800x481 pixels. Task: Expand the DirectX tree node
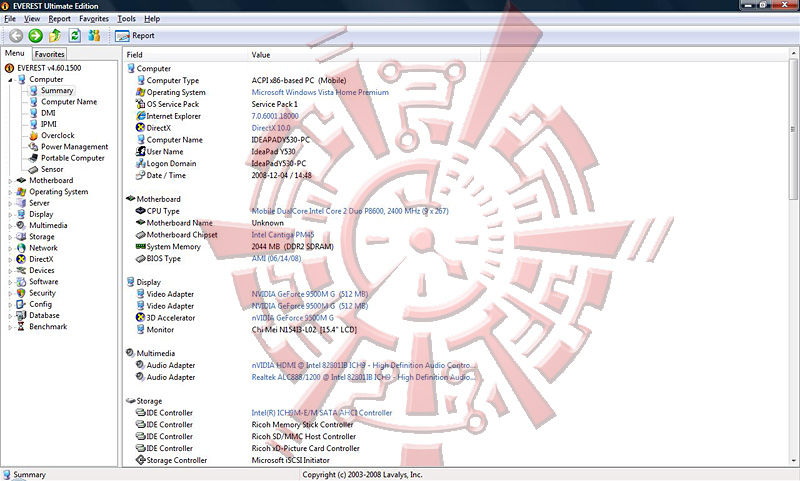(10, 259)
